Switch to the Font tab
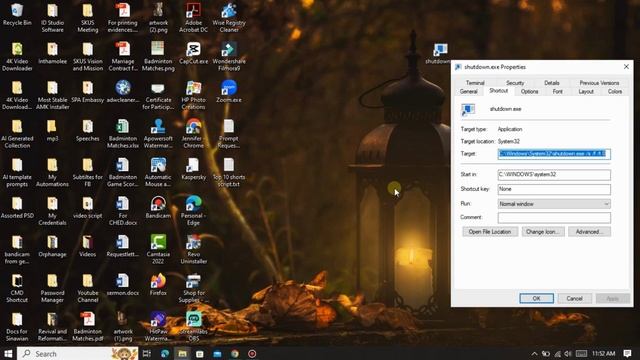640x360 pixels. point(557,91)
